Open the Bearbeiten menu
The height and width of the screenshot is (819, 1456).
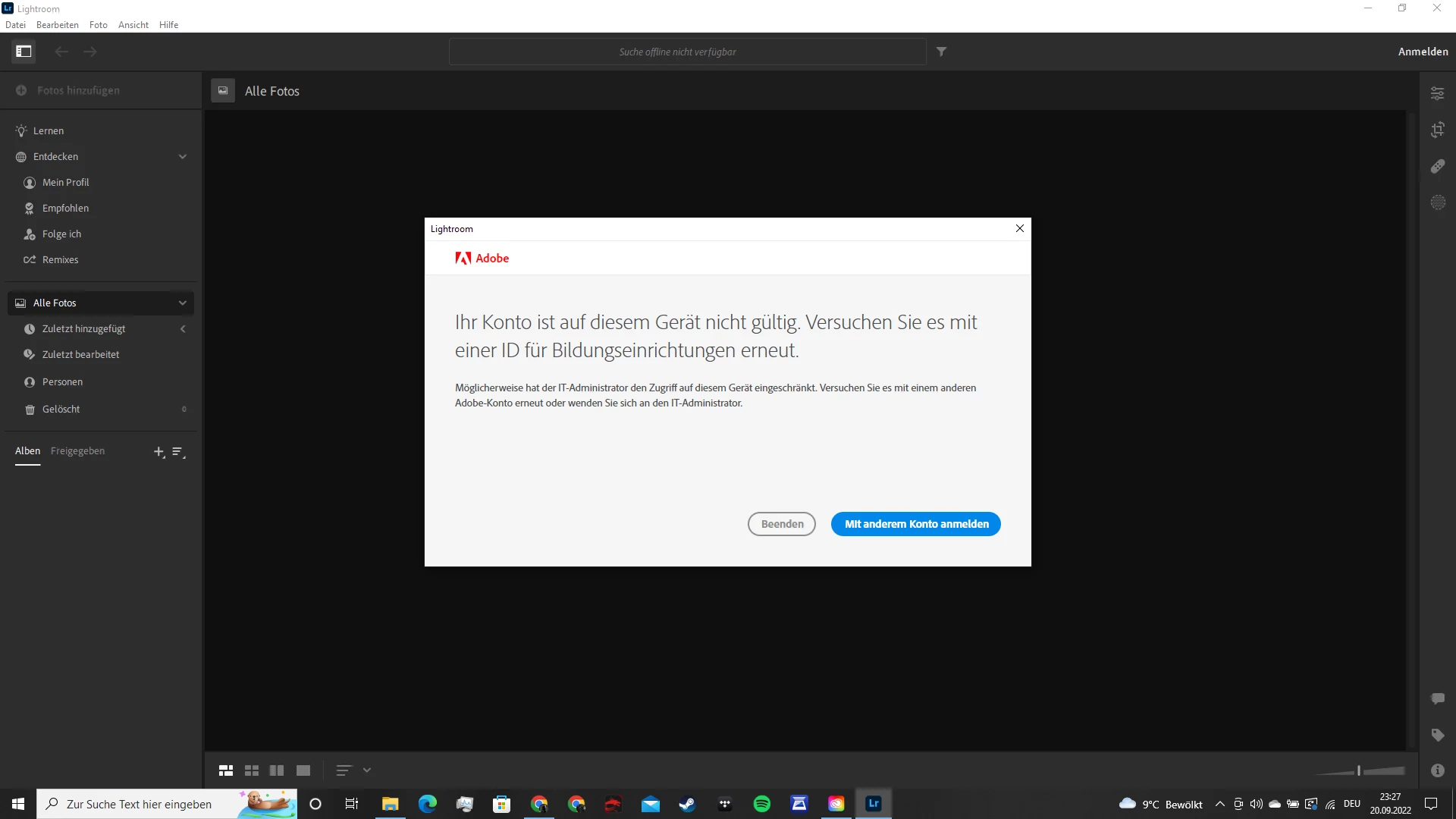point(57,25)
